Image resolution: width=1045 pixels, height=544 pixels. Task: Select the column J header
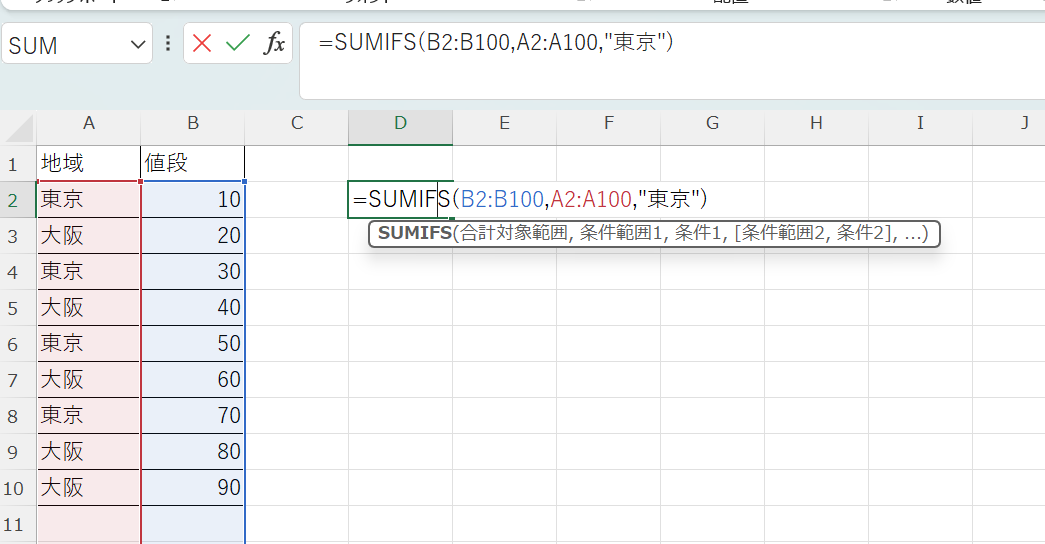tap(1023, 123)
